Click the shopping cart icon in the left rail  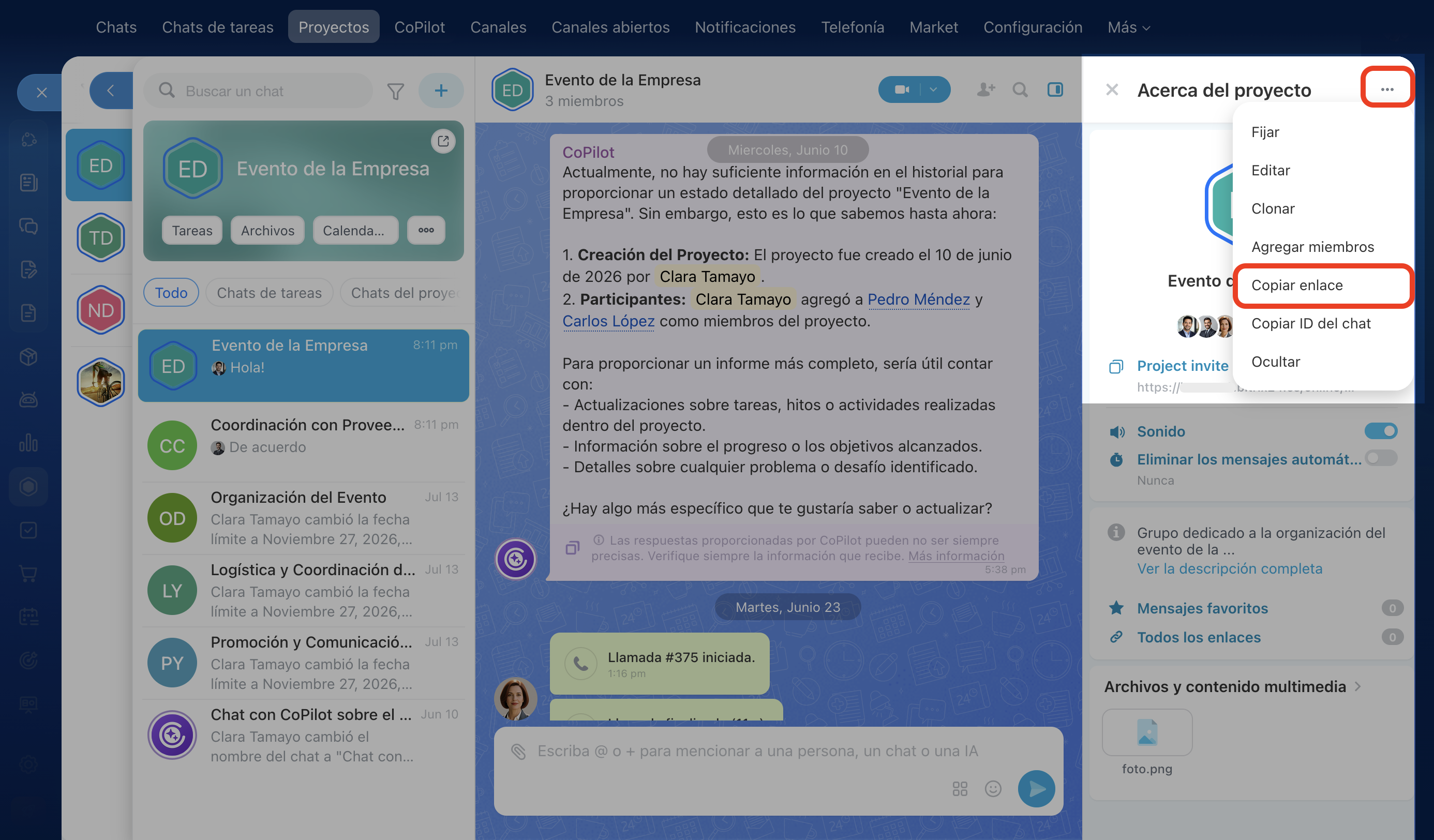[x=28, y=573]
